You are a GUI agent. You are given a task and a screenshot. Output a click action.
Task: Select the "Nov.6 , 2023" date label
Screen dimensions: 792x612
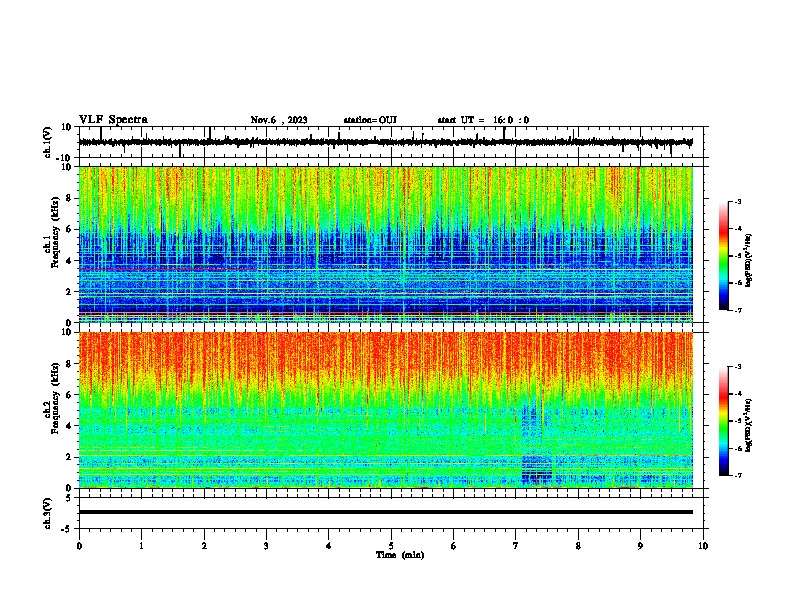[x=279, y=120]
